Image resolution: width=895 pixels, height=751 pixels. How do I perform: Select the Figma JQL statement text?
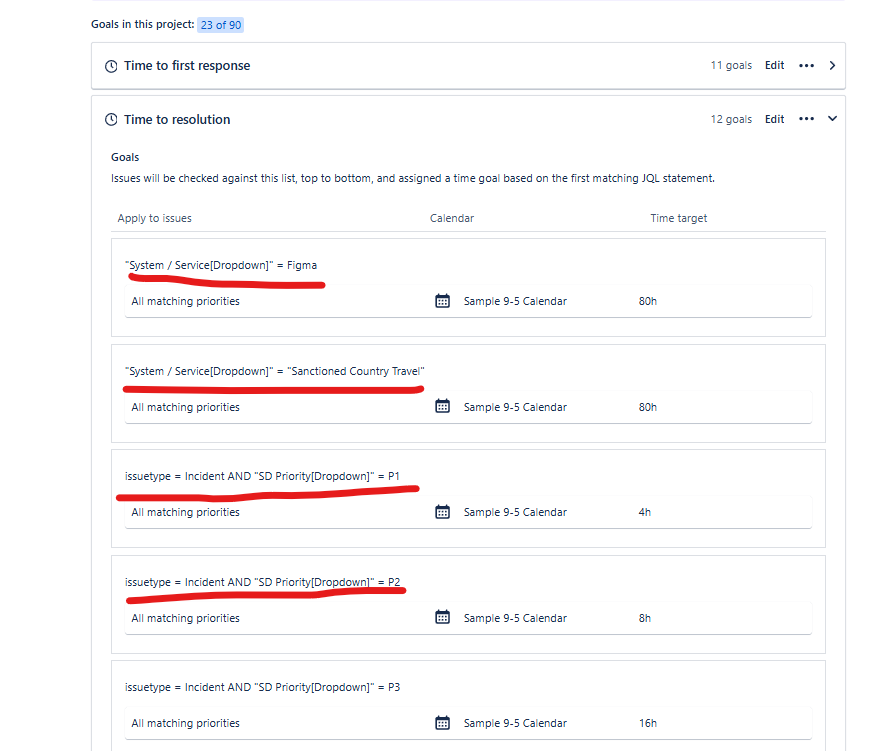point(222,265)
